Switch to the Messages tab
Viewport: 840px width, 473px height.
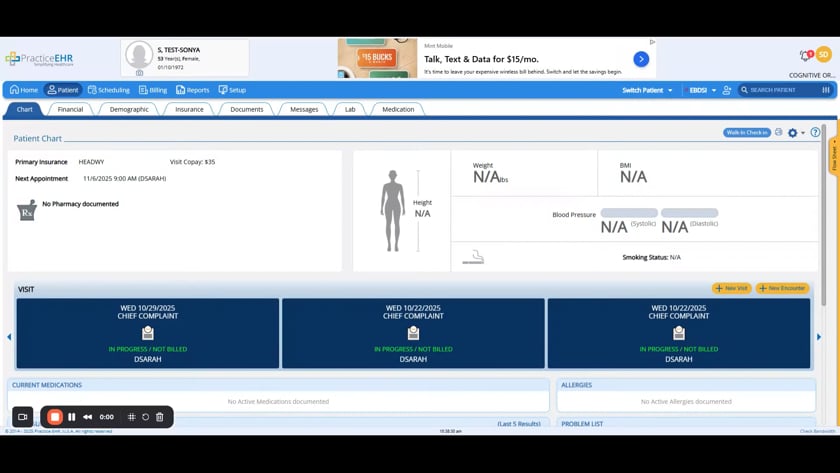(304, 109)
